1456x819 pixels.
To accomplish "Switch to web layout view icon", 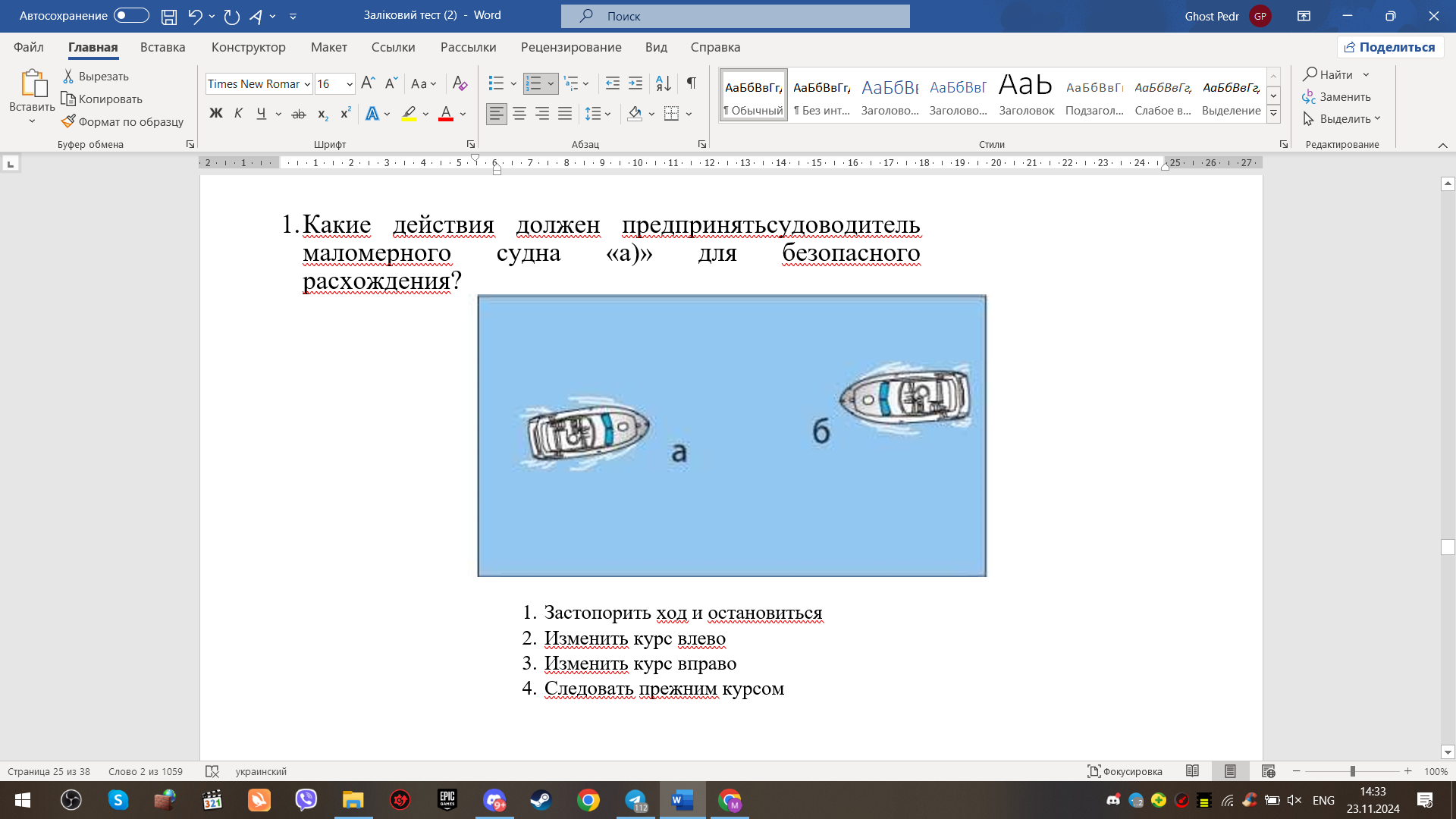I will point(1268,771).
